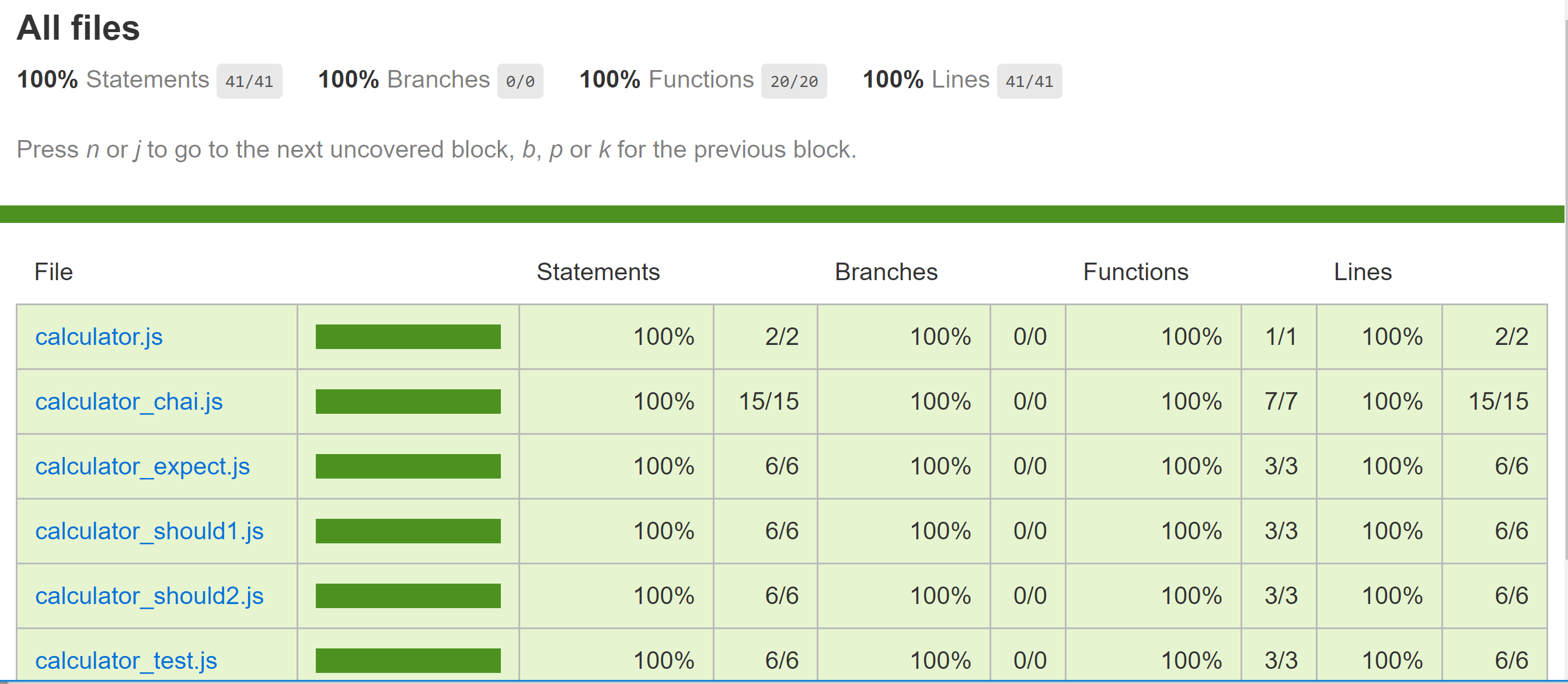Navigate to the calculator_should2.js report
Screen dimensions: 1568x684
click(149, 596)
